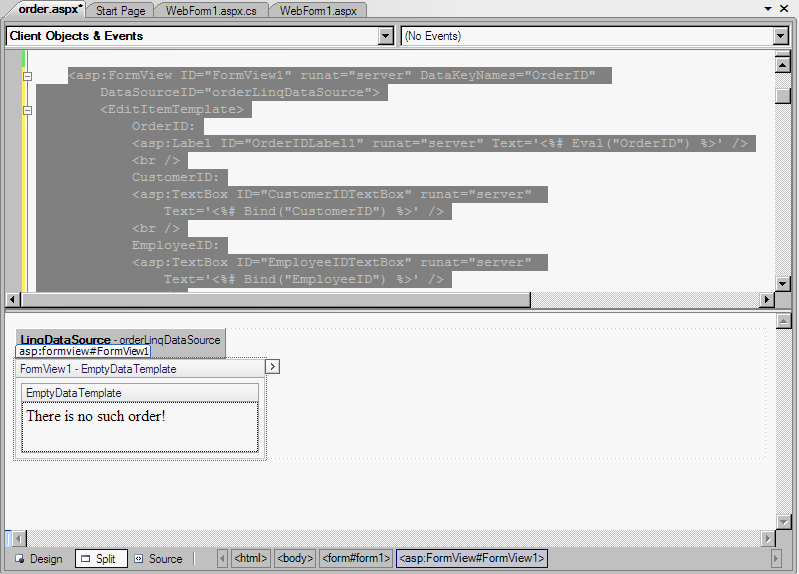Screen dimensions: 799x574
Task: Click the design pane scroll left arrow
Action: tap(19, 538)
